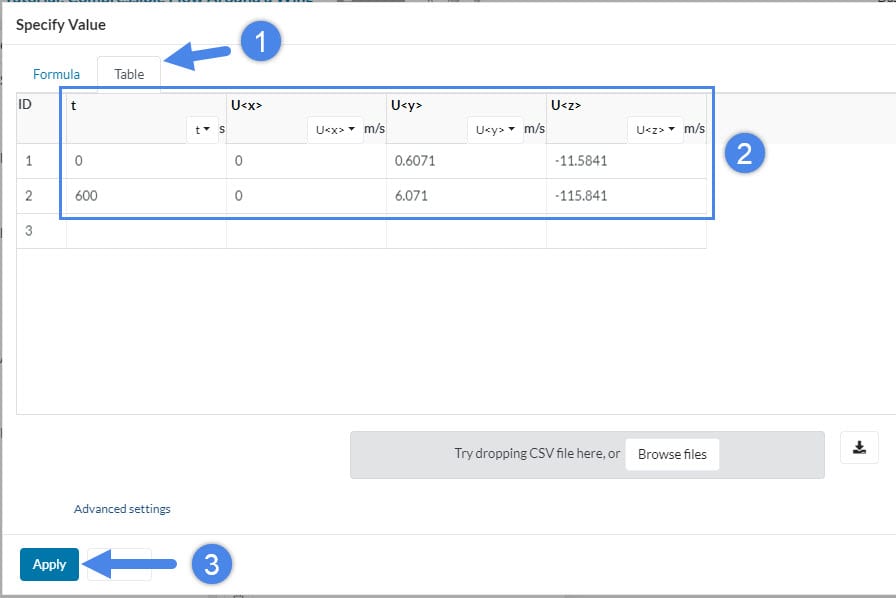The image size is (896, 598).
Task: Select the U<y> cell containing 6.071
Action: click(466, 196)
